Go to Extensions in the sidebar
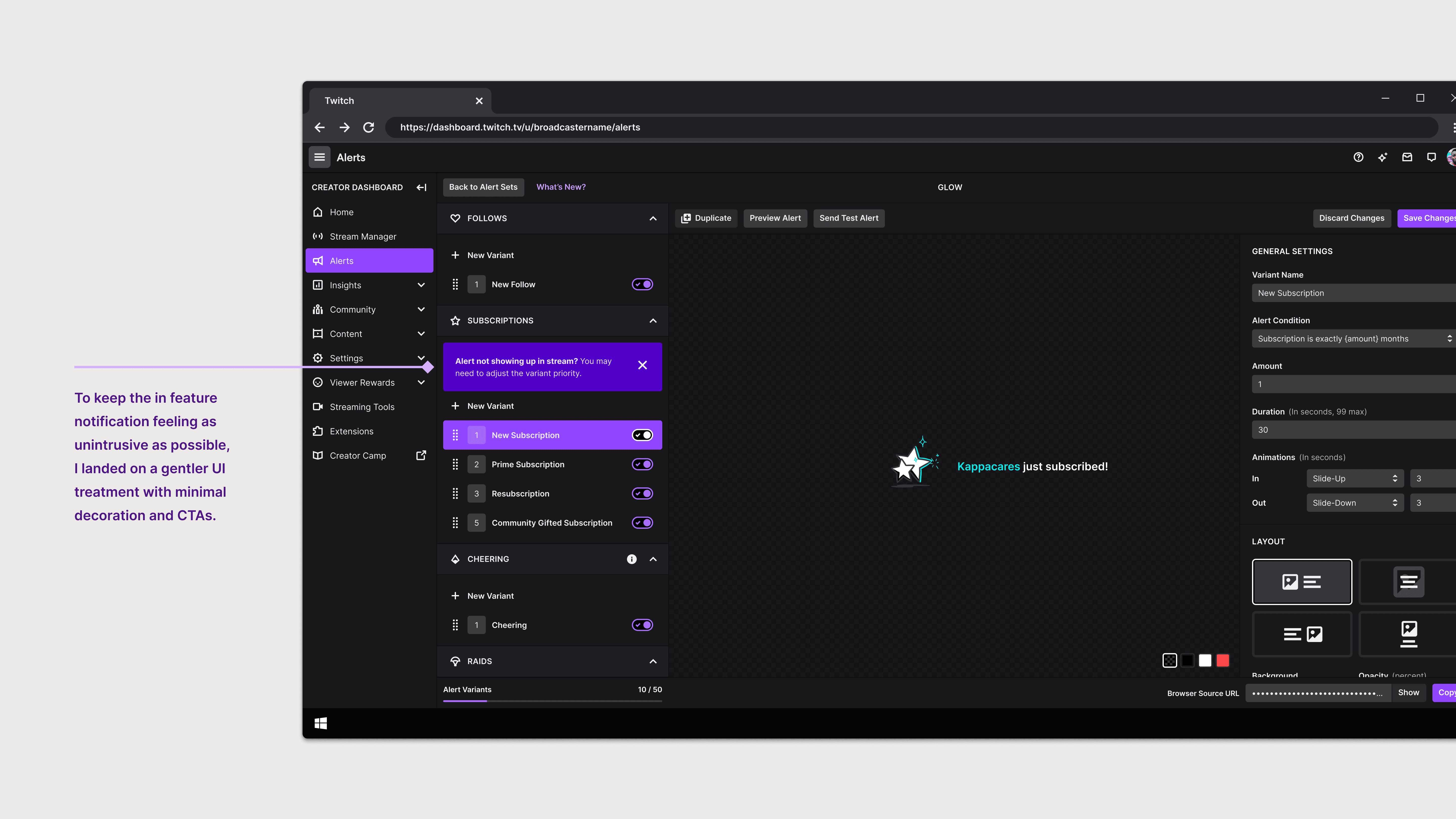Image resolution: width=1456 pixels, height=819 pixels. click(351, 431)
